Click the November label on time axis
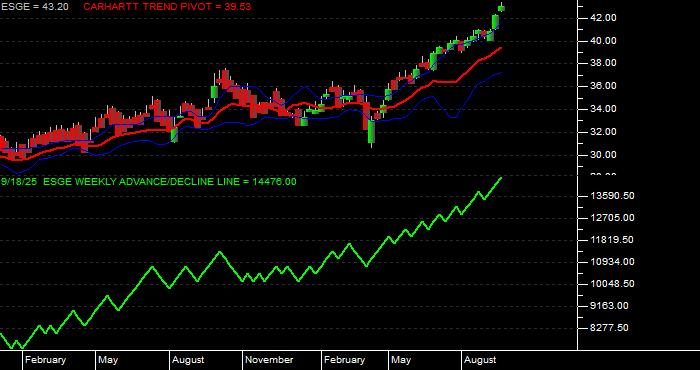700x370 pixels. [x=269, y=360]
